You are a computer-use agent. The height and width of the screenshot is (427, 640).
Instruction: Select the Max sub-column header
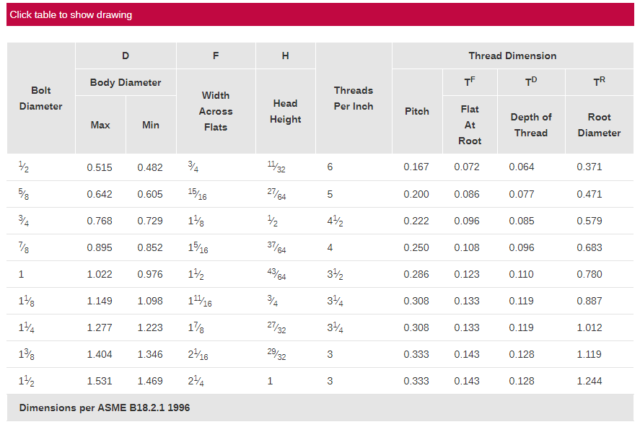(100, 125)
